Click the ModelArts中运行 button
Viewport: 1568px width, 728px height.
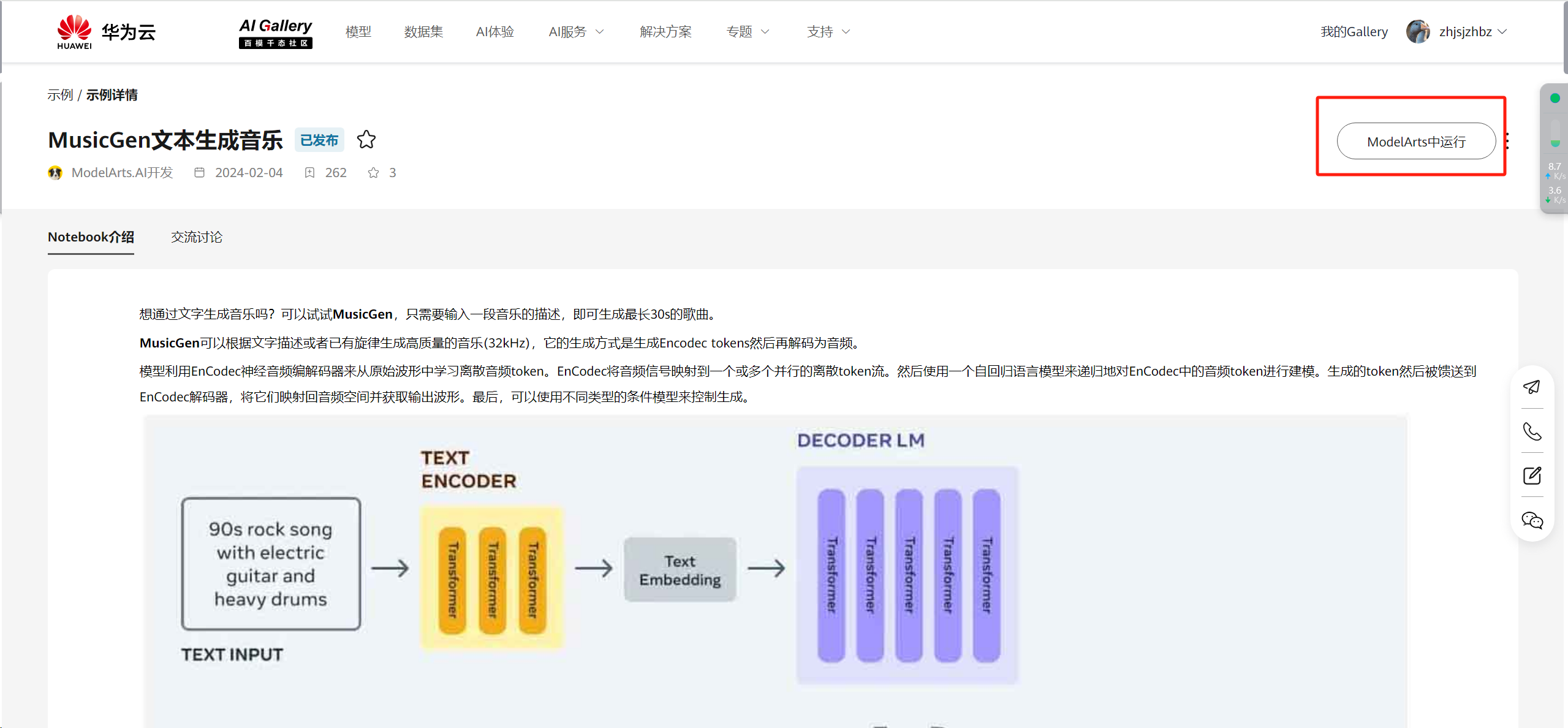pos(1415,142)
